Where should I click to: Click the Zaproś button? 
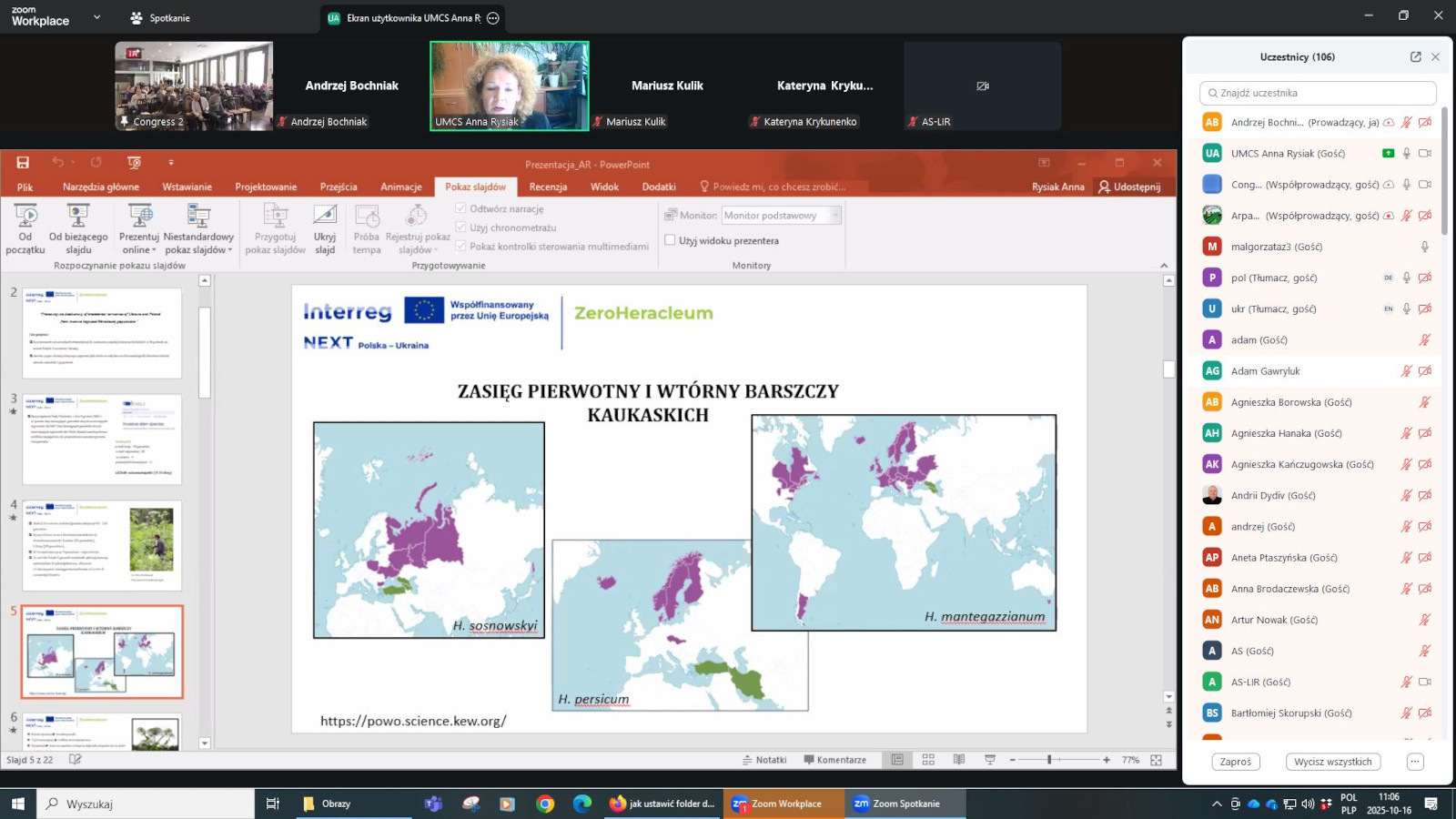pyautogui.click(x=1235, y=762)
